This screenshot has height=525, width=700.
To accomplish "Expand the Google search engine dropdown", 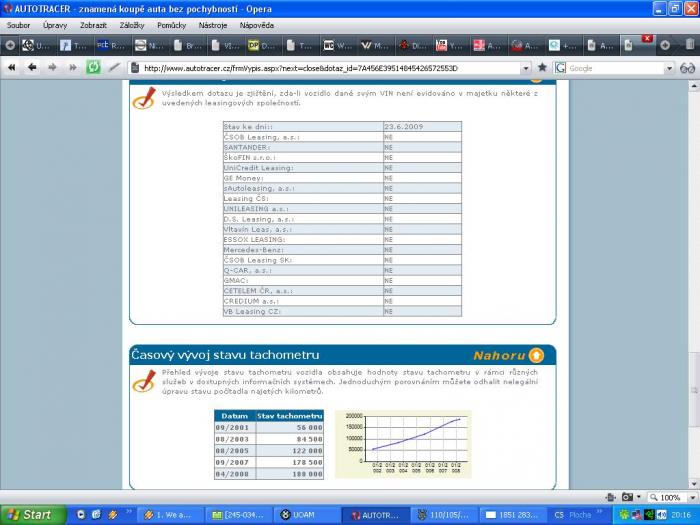I will click(560, 68).
